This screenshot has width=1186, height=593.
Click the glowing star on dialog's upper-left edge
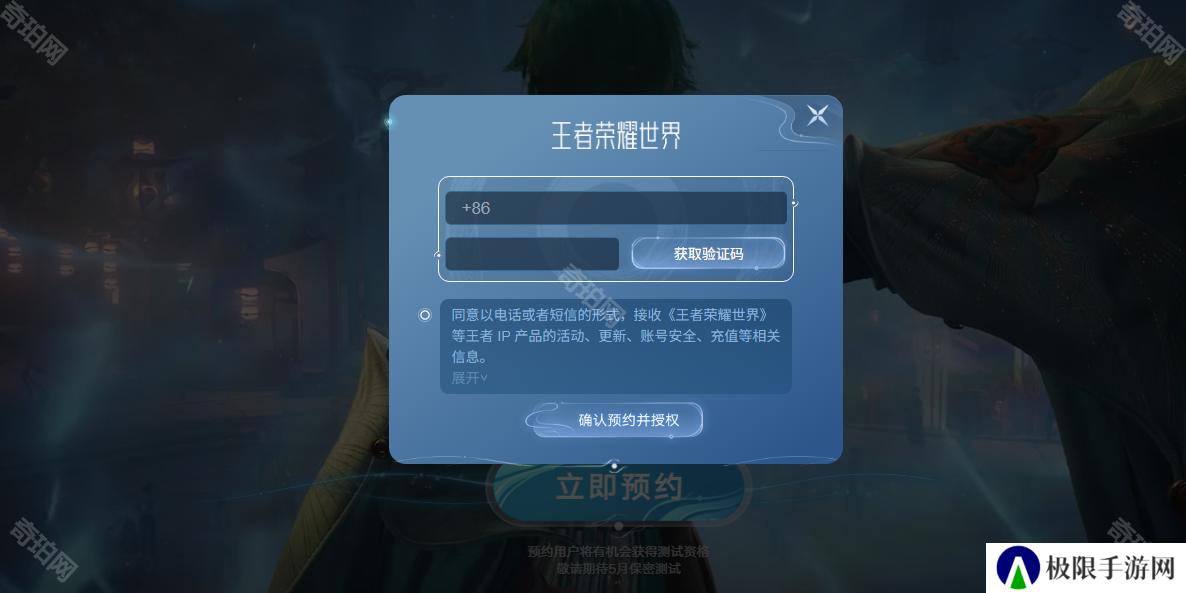(390, 122)
